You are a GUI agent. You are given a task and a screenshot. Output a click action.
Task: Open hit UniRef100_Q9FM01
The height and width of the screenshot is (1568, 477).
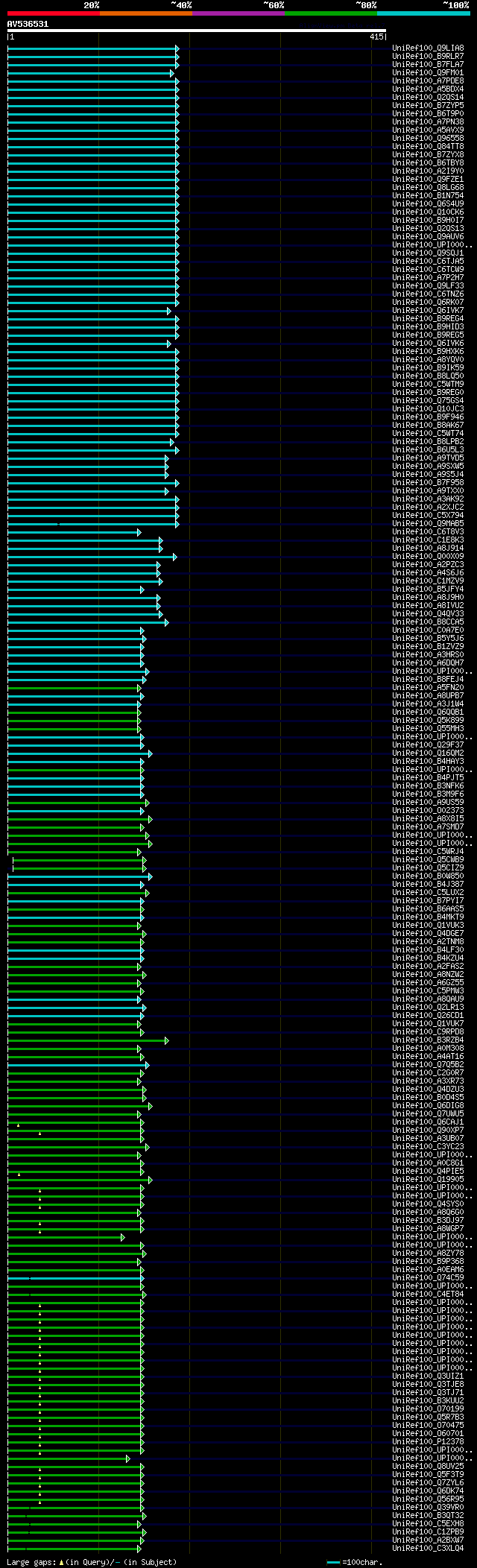tap(428, 73)
